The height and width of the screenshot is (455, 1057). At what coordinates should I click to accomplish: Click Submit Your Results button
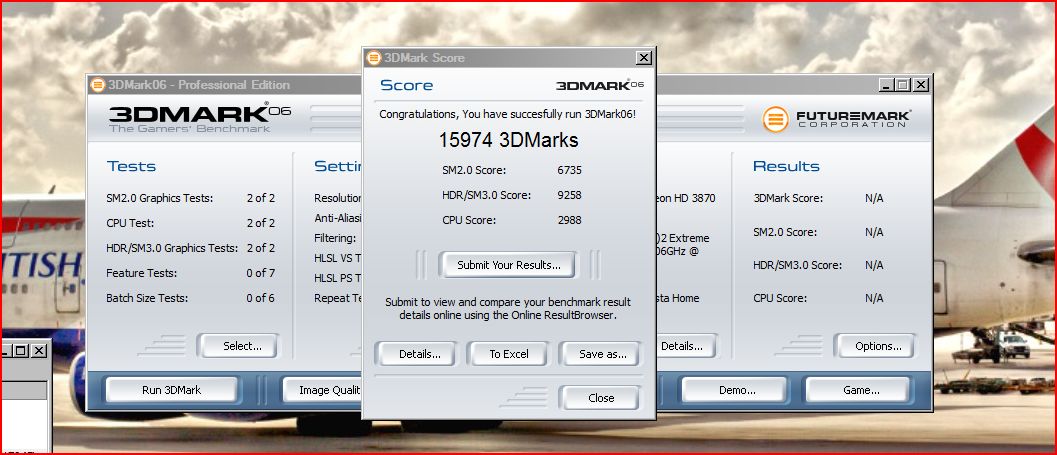[508, 265]
